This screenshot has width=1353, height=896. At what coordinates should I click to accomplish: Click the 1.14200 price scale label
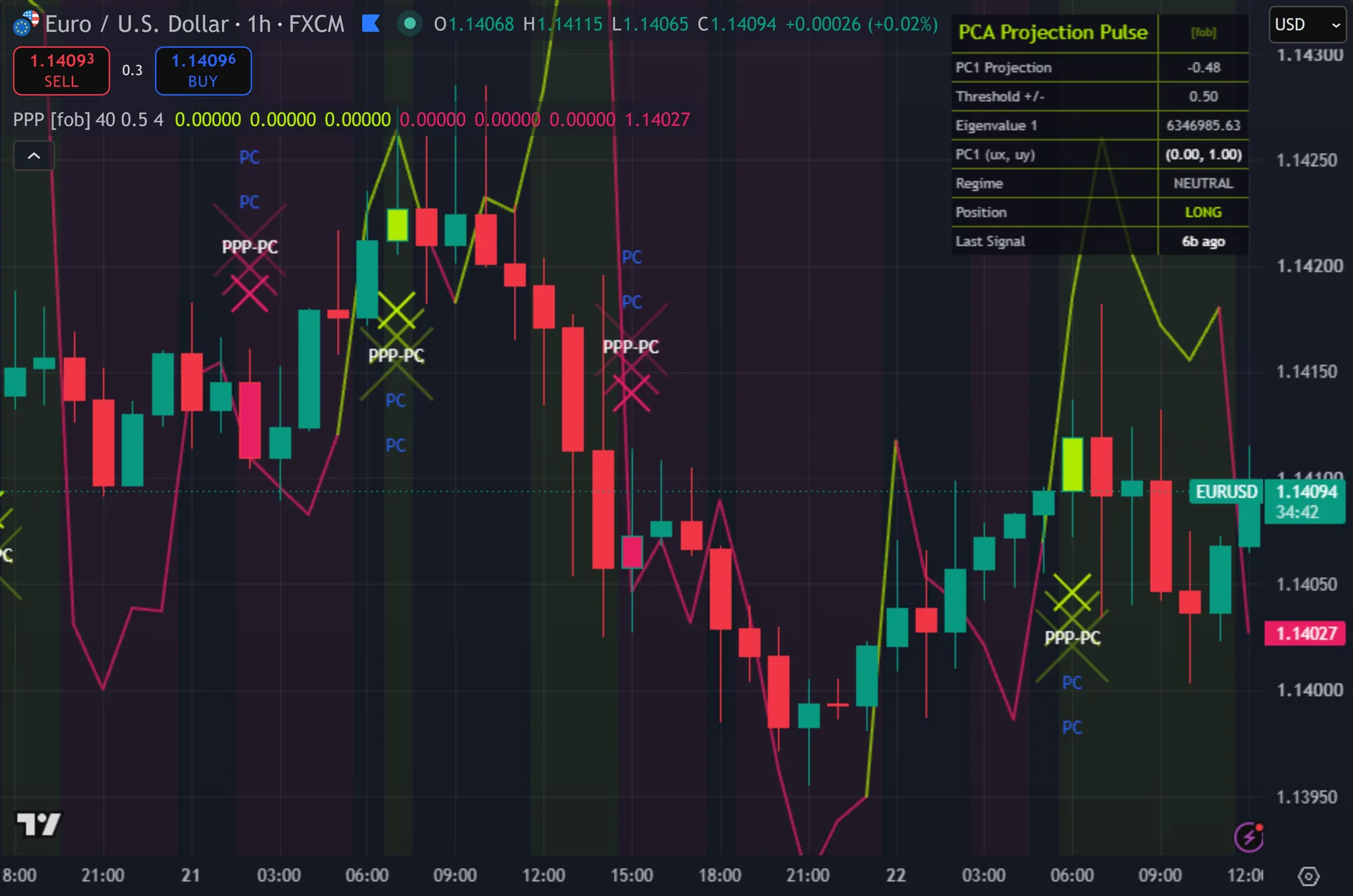click(1310, 266)
